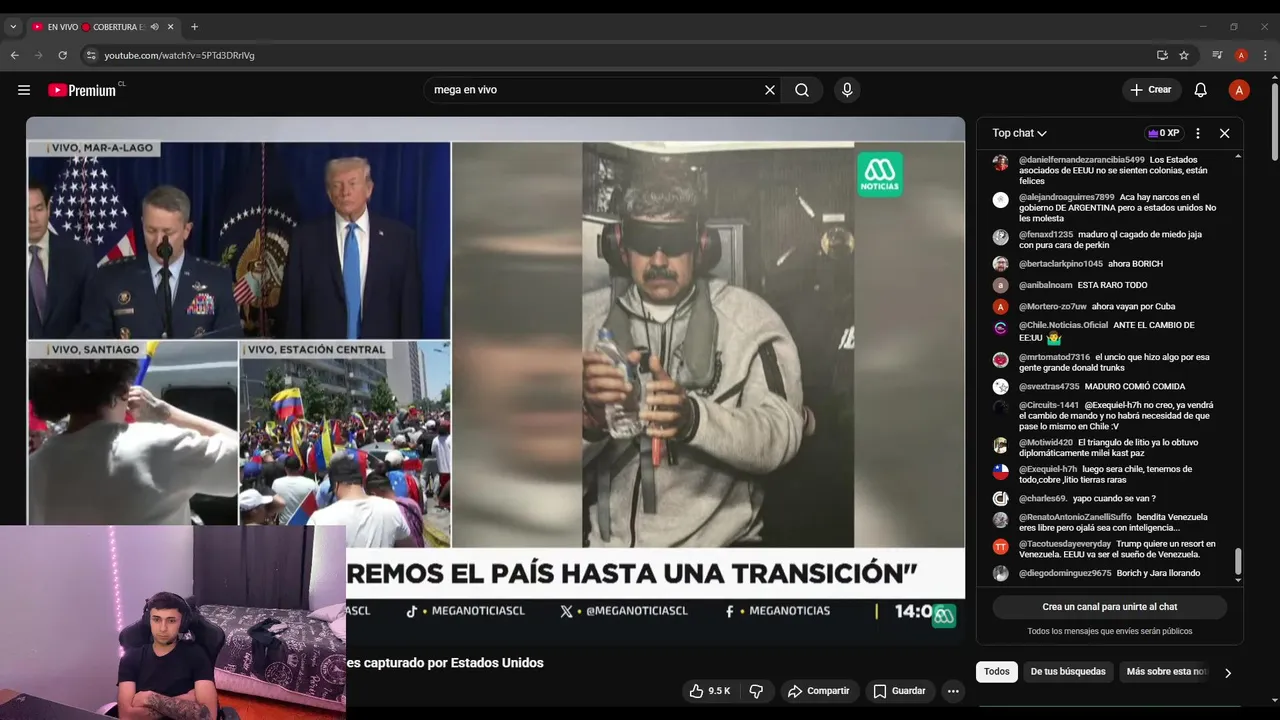Open more video actions ellipsis button

953,691
